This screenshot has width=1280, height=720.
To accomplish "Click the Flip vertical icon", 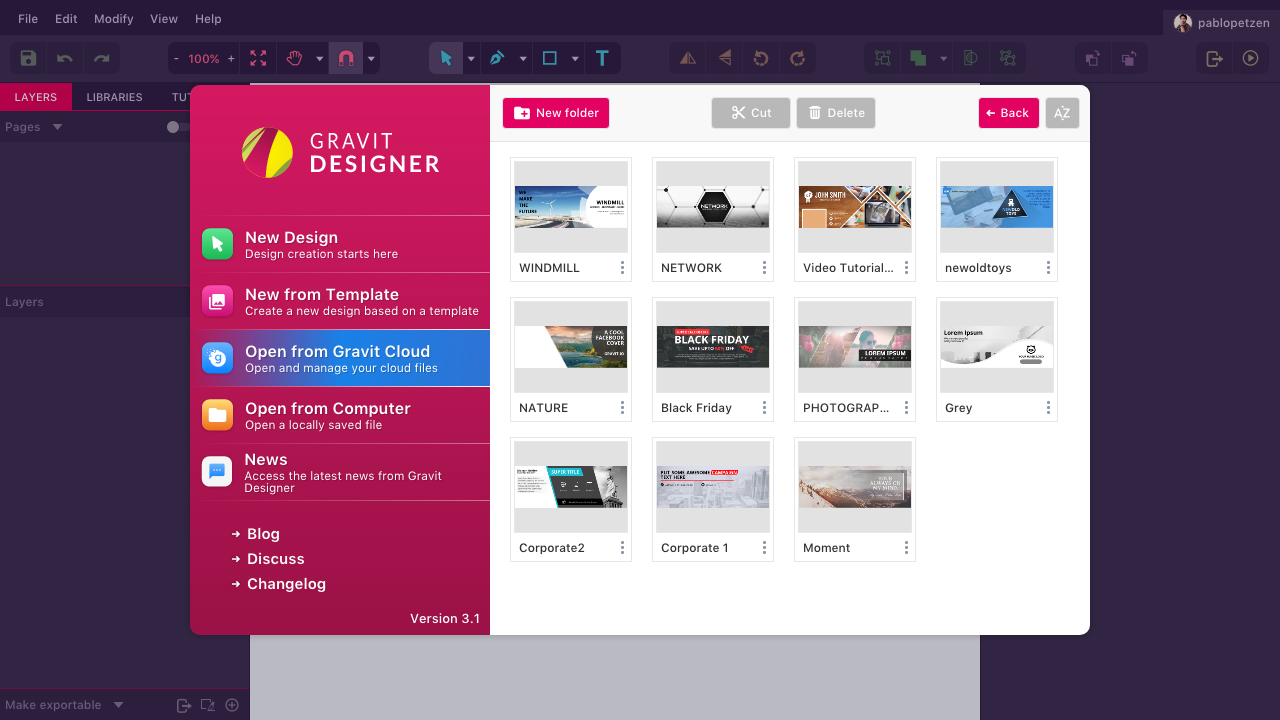I will pos(725,59).
